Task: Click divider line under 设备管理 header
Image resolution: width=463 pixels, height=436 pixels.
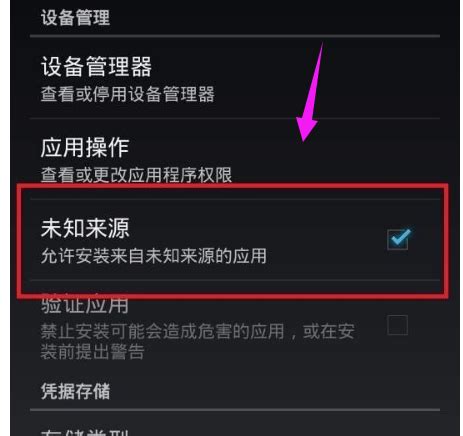Action: click(235, 36)
